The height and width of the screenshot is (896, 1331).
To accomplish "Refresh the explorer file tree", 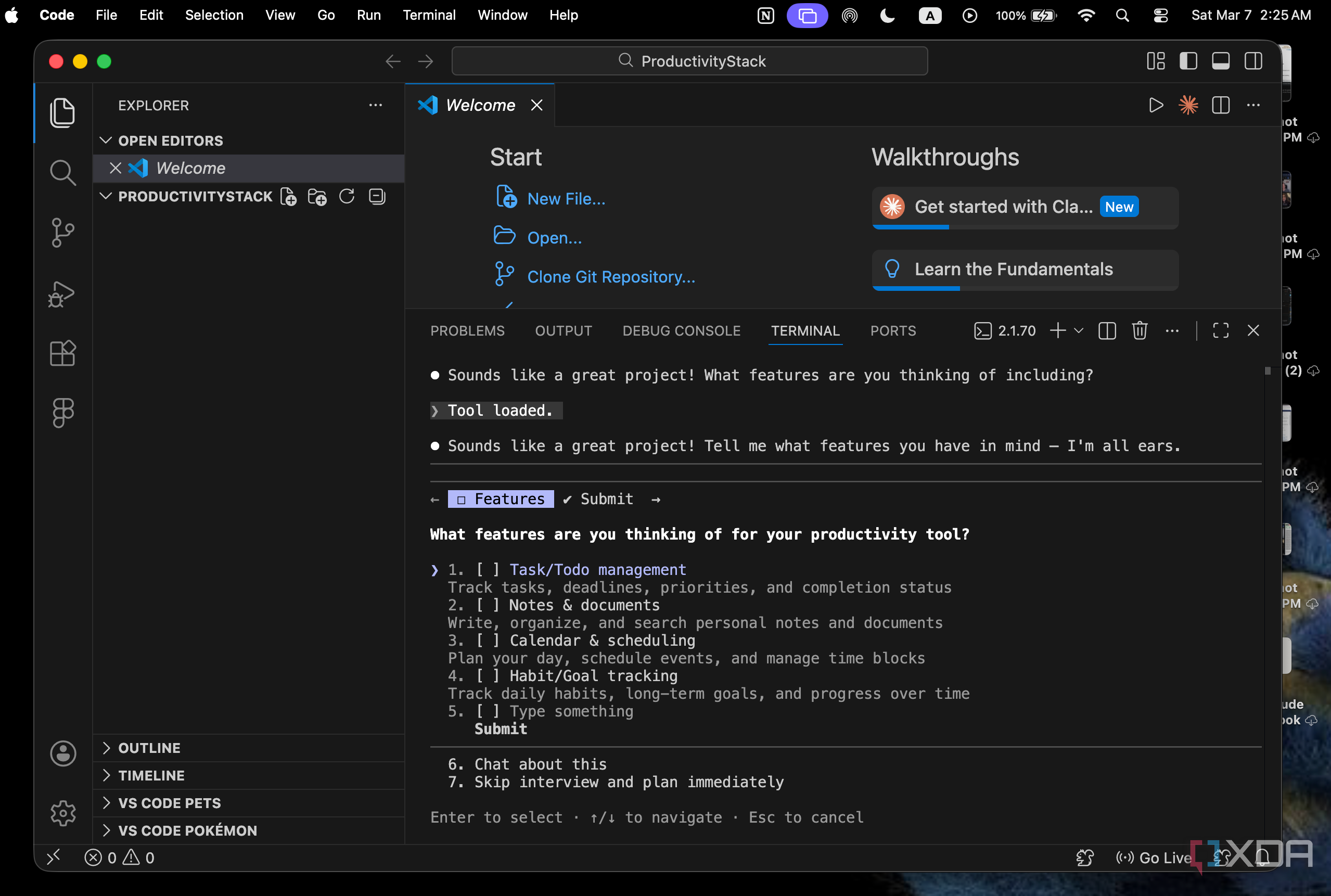I will tap(347, 197).
